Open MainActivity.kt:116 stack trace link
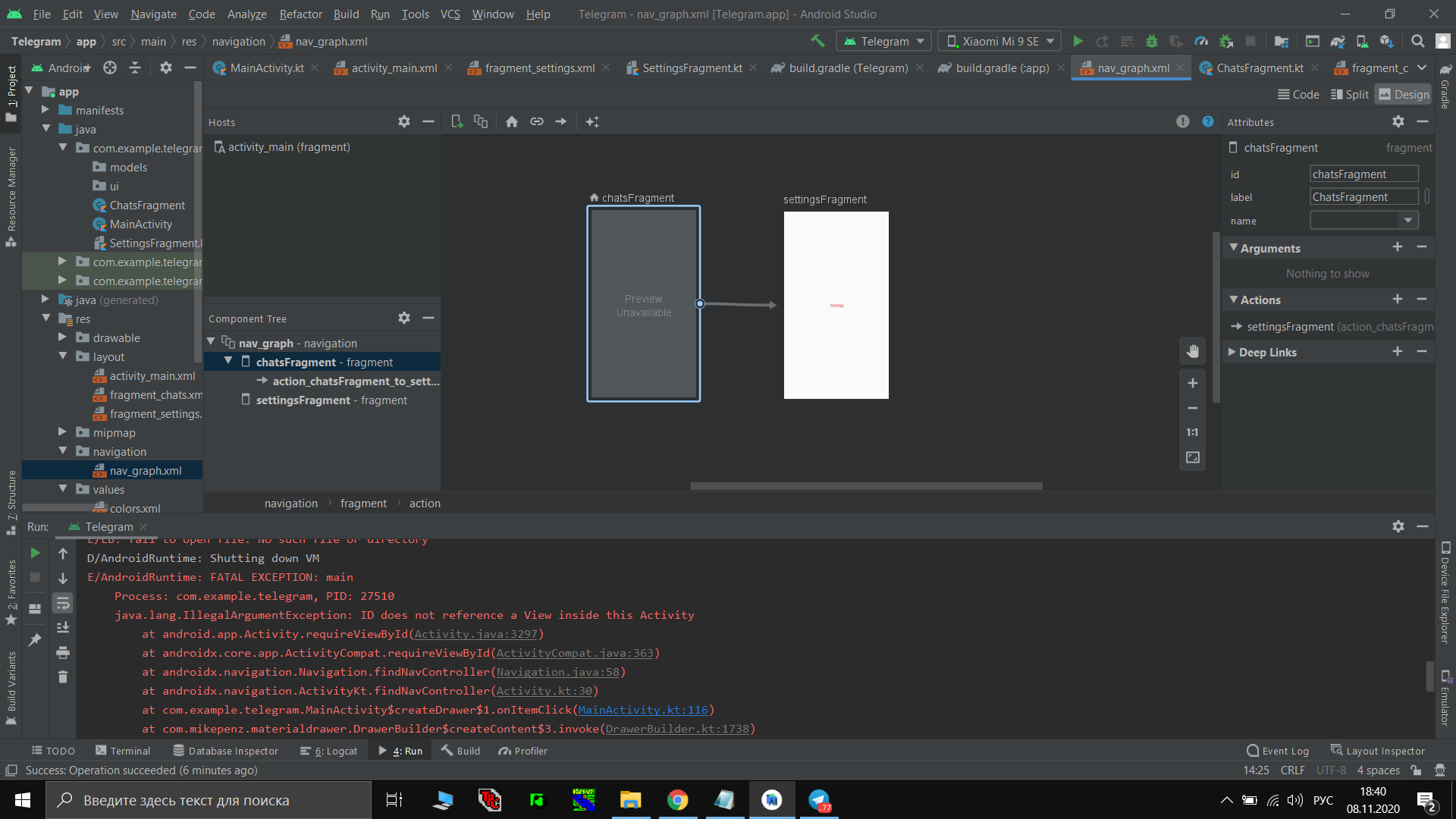This screenshot has height=819, width=1456. tap(643, 710)
